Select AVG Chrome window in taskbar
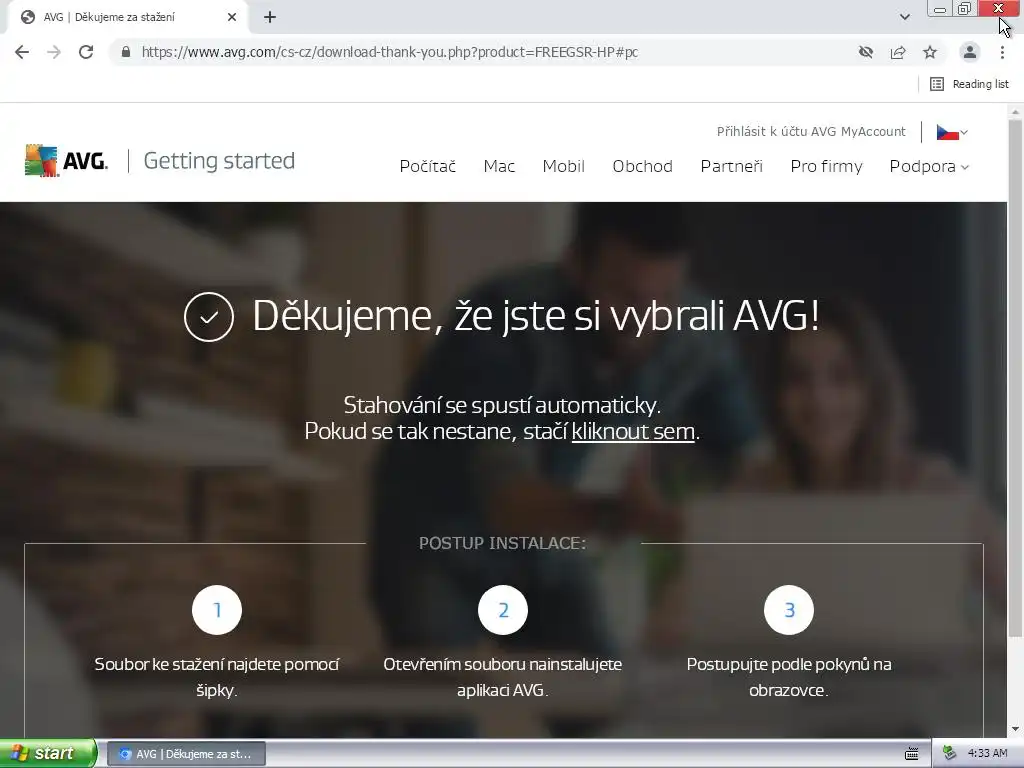This screenshot has width=1024, height=768. (x=186, y=754)
